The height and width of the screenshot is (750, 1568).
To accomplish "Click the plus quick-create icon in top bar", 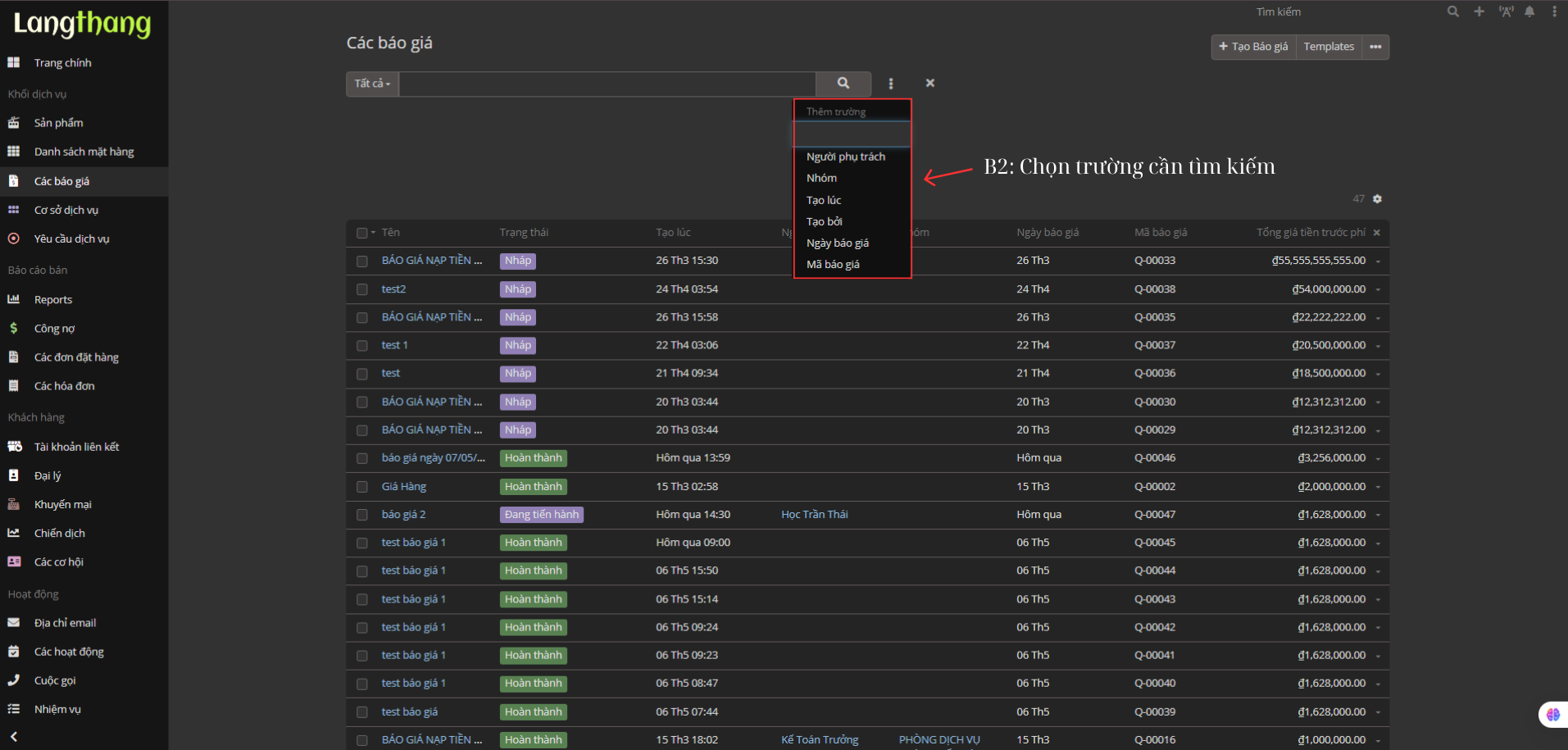I will pos(1479,11).
